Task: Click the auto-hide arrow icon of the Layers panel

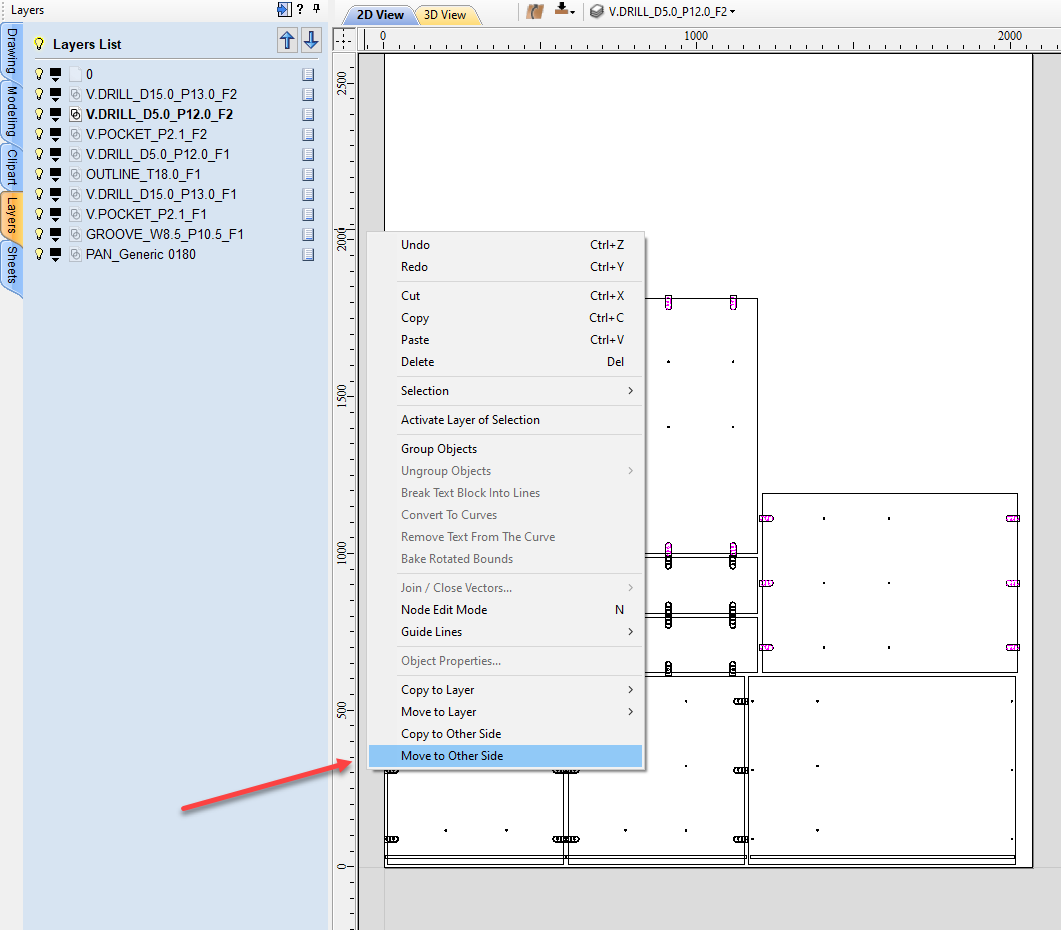Action: [x=284, y=9]
